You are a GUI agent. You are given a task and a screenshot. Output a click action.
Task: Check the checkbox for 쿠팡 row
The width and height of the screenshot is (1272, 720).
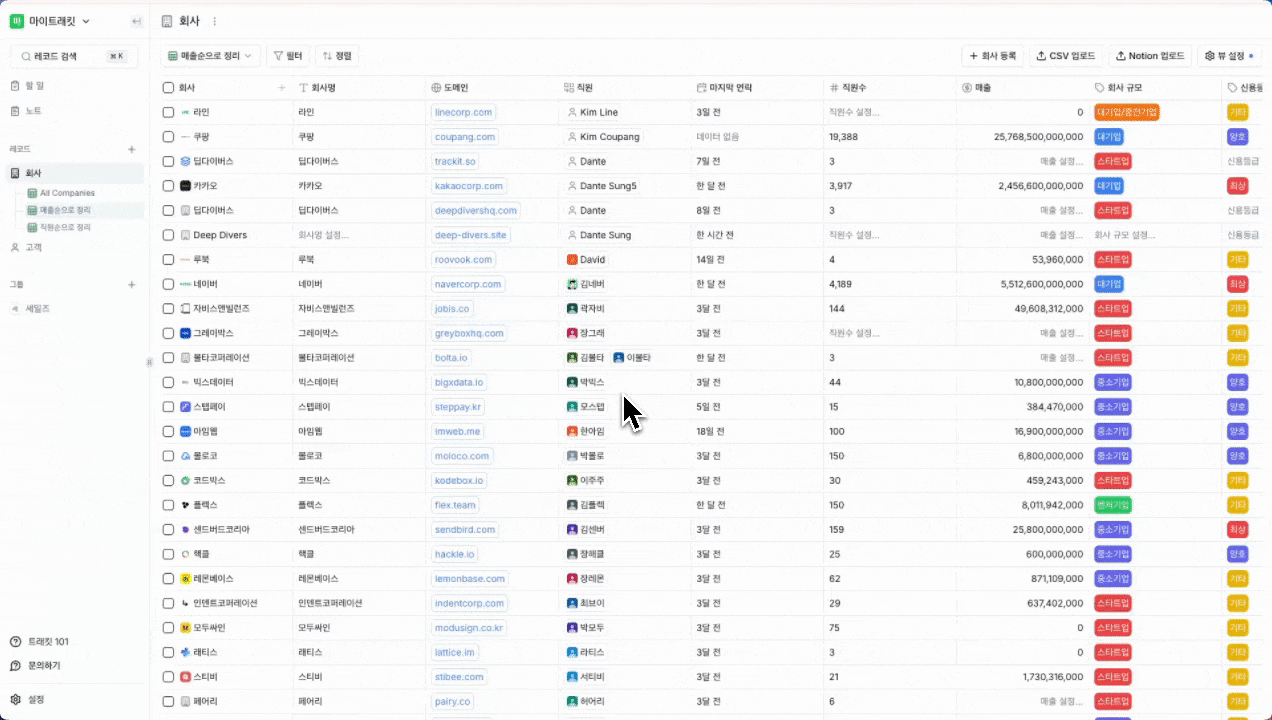click(168, 137)
